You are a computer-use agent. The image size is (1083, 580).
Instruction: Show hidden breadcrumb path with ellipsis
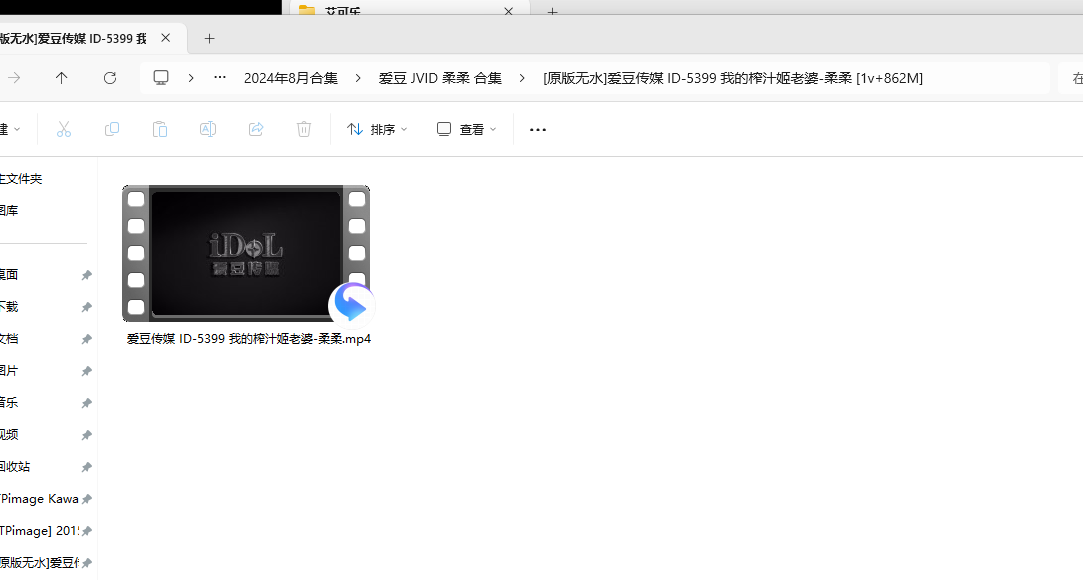220,77
